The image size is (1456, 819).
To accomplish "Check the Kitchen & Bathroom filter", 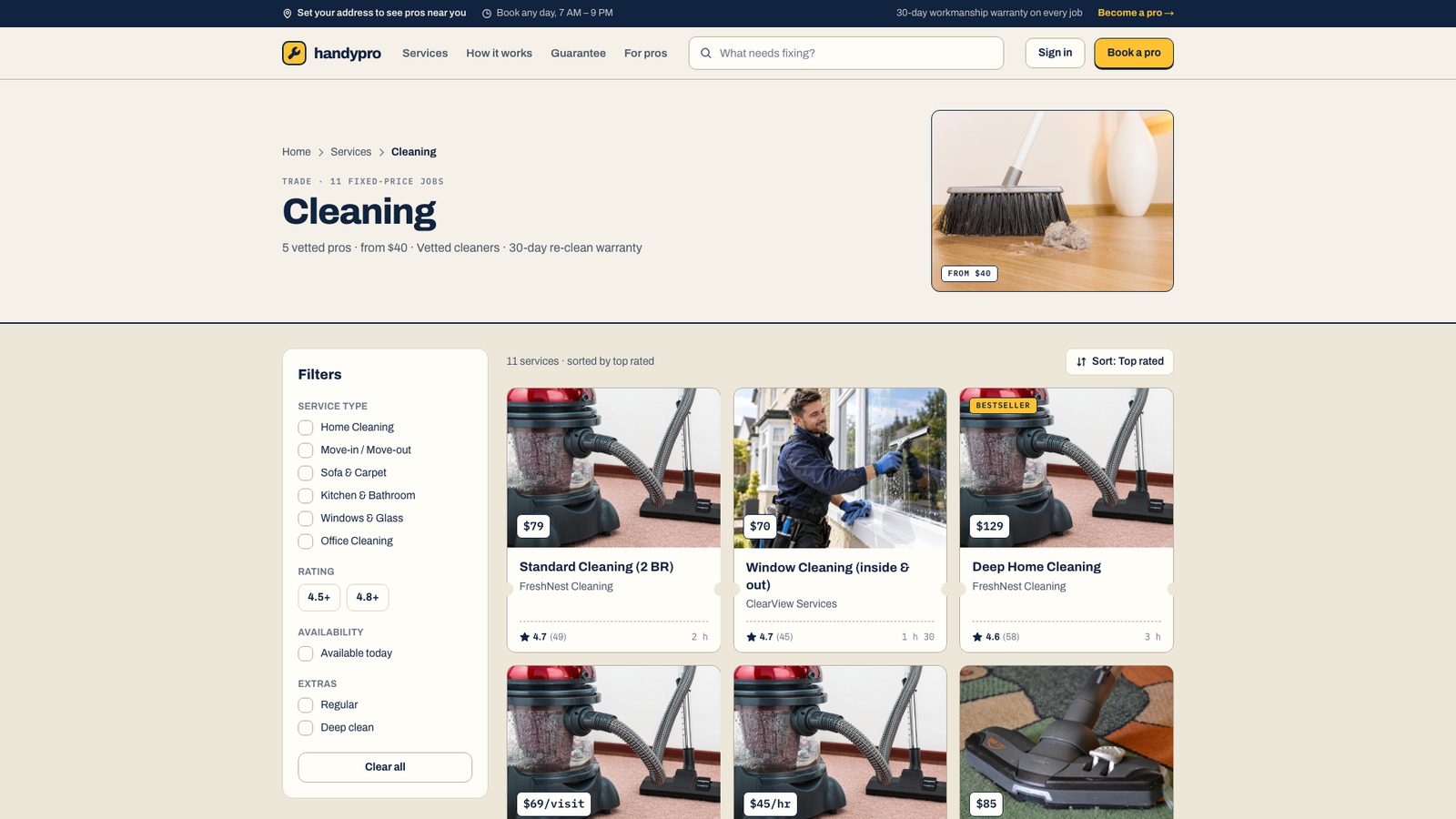I will coord(306,496).
